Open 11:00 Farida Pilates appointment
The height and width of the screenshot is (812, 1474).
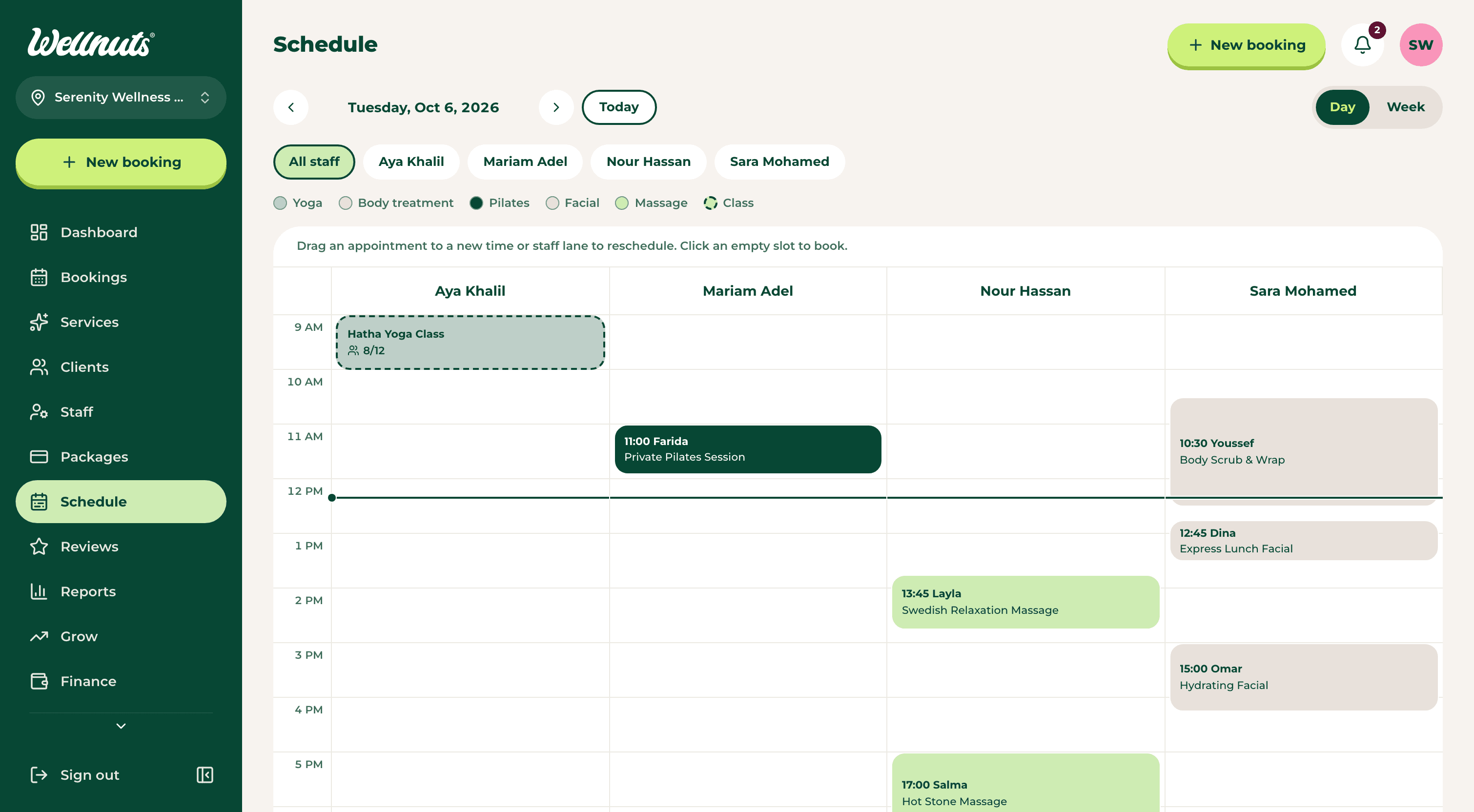[x=748, y=449]
